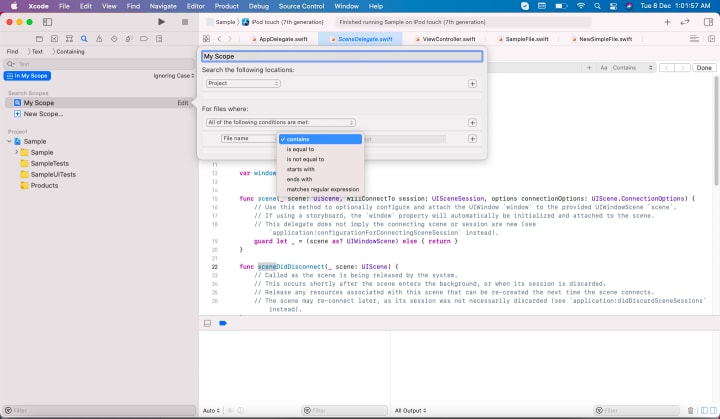Open All Output console dropdown
The height and width of the screenshot is (419, 720).
coord(411,410)
